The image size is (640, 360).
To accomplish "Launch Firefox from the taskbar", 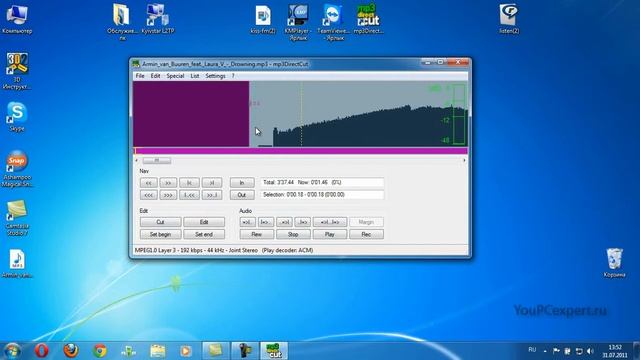I will (71, 351).
